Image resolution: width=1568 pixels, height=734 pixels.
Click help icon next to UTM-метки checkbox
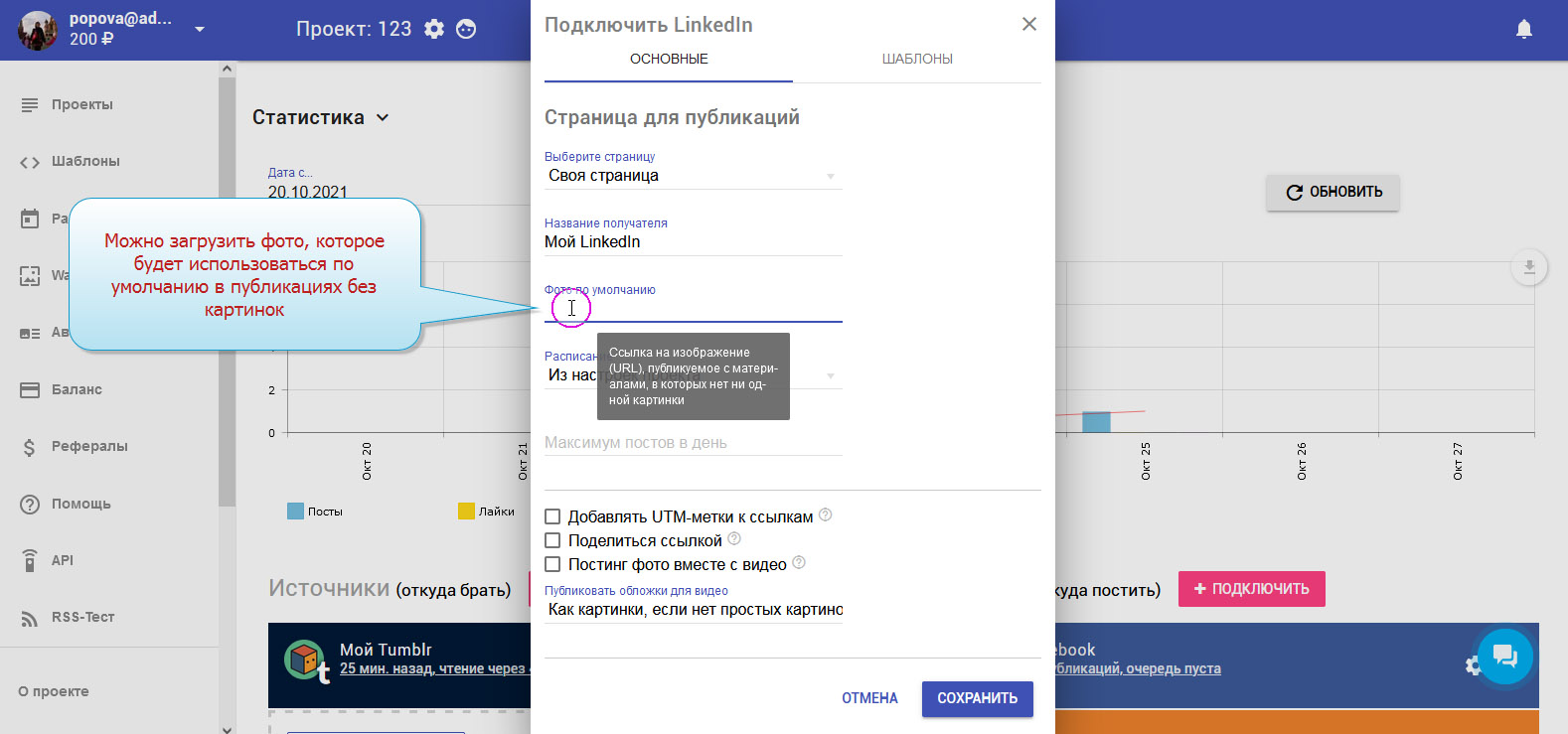pos(825,514)
